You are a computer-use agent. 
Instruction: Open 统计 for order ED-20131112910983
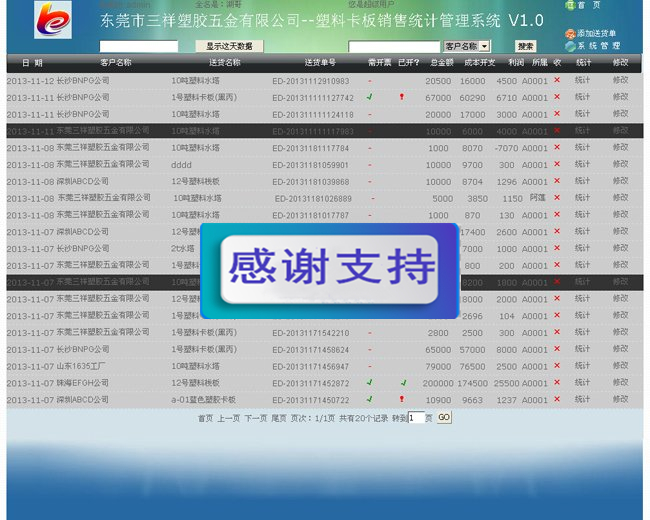[582, 80]
